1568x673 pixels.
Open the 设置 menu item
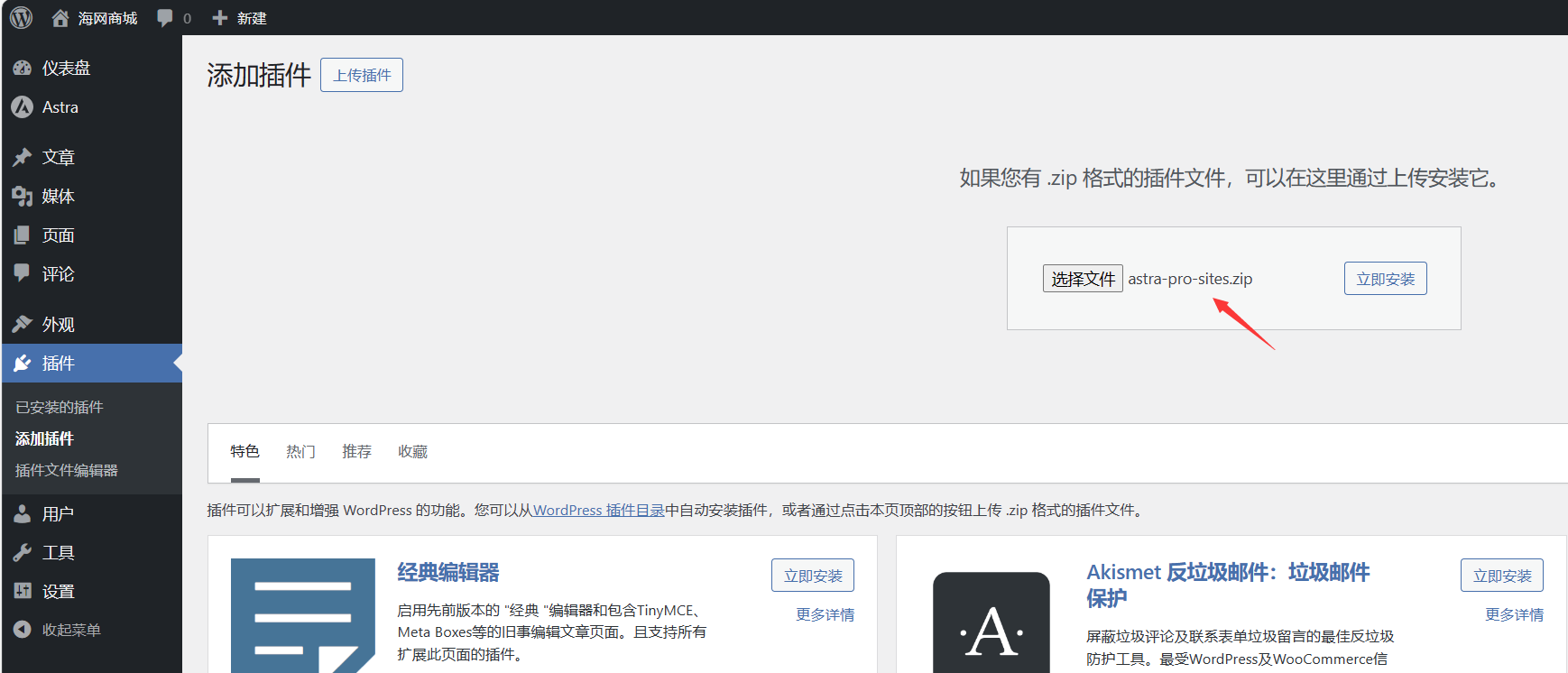pos(92,591)
